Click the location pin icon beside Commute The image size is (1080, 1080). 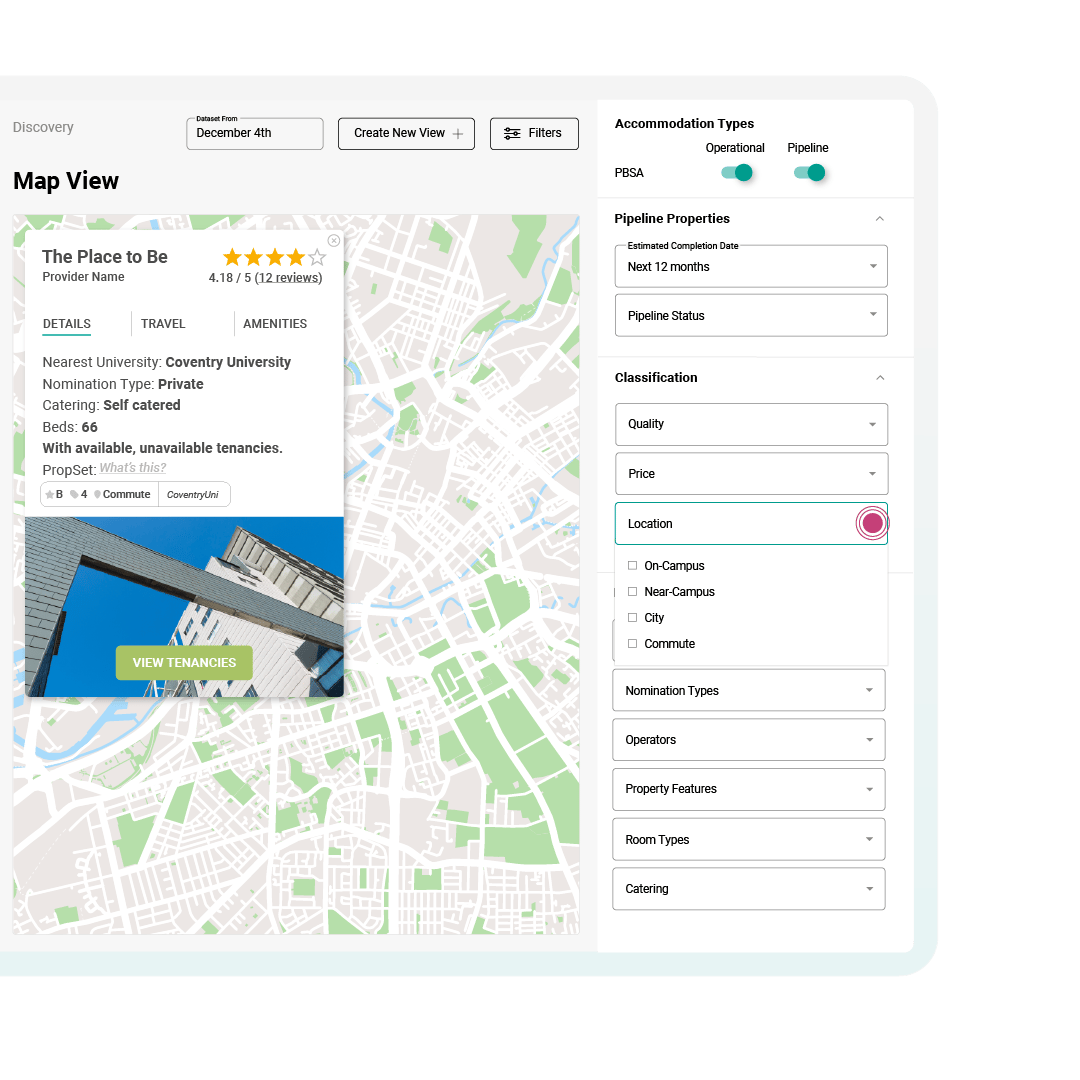(97, 493)
